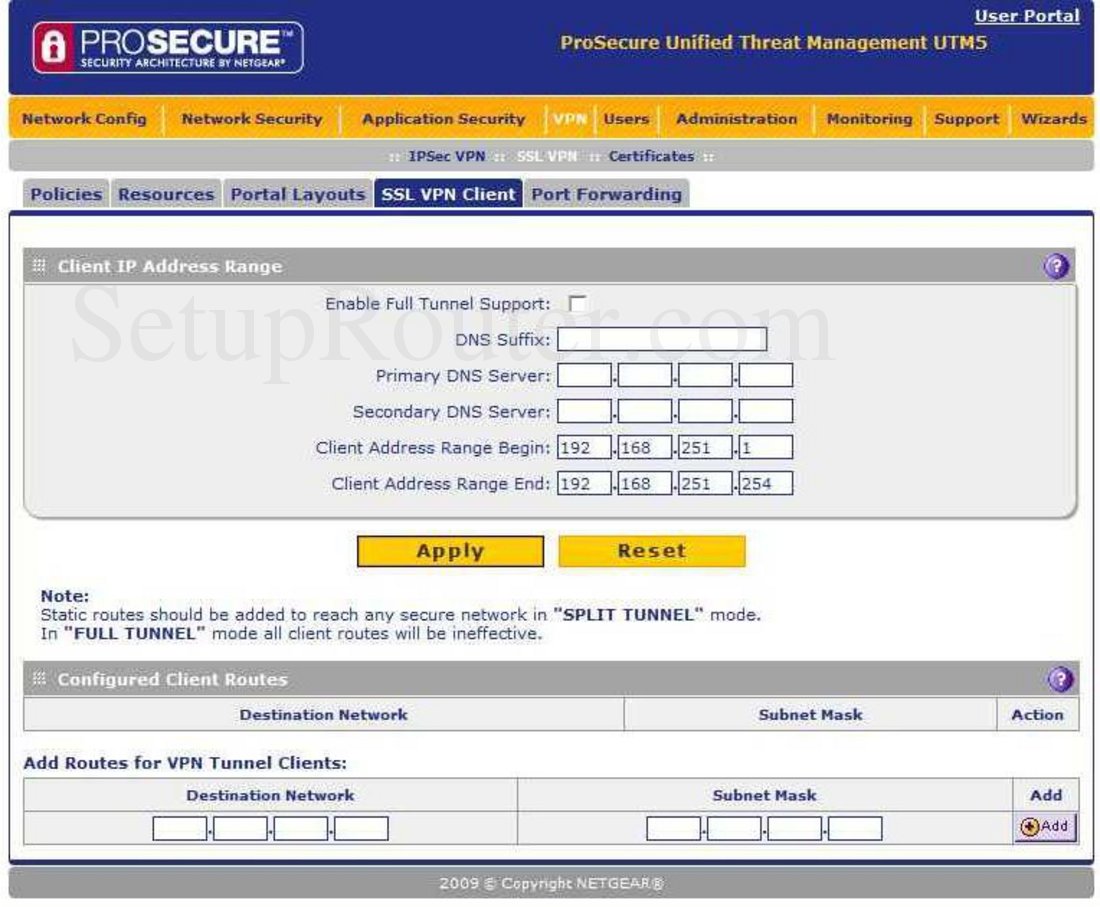
Task: Click Secondary DNS Server first octet field
Action: tap(584, 411)
